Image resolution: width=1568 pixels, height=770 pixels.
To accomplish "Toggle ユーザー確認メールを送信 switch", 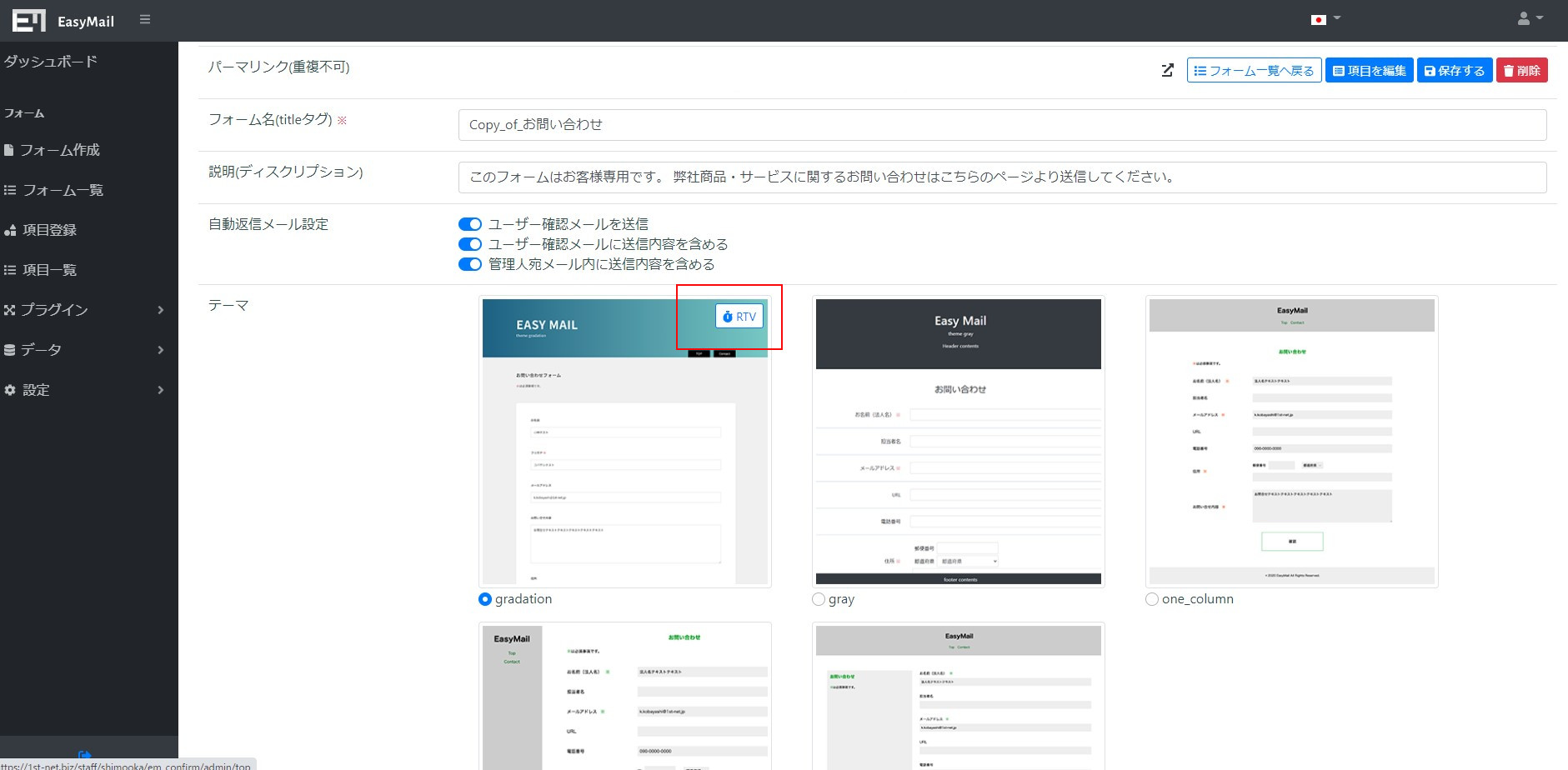I will click(x=470, y=224).
